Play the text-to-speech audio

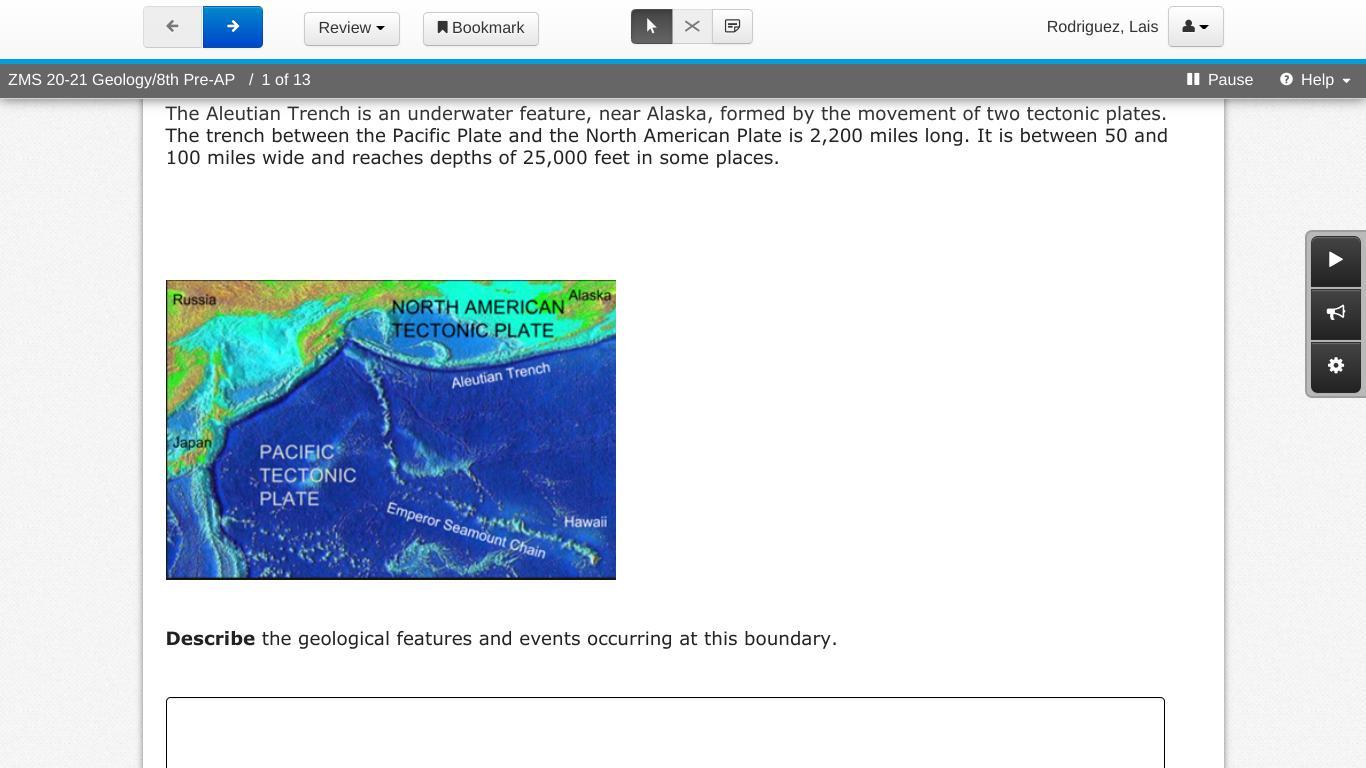1336,260
